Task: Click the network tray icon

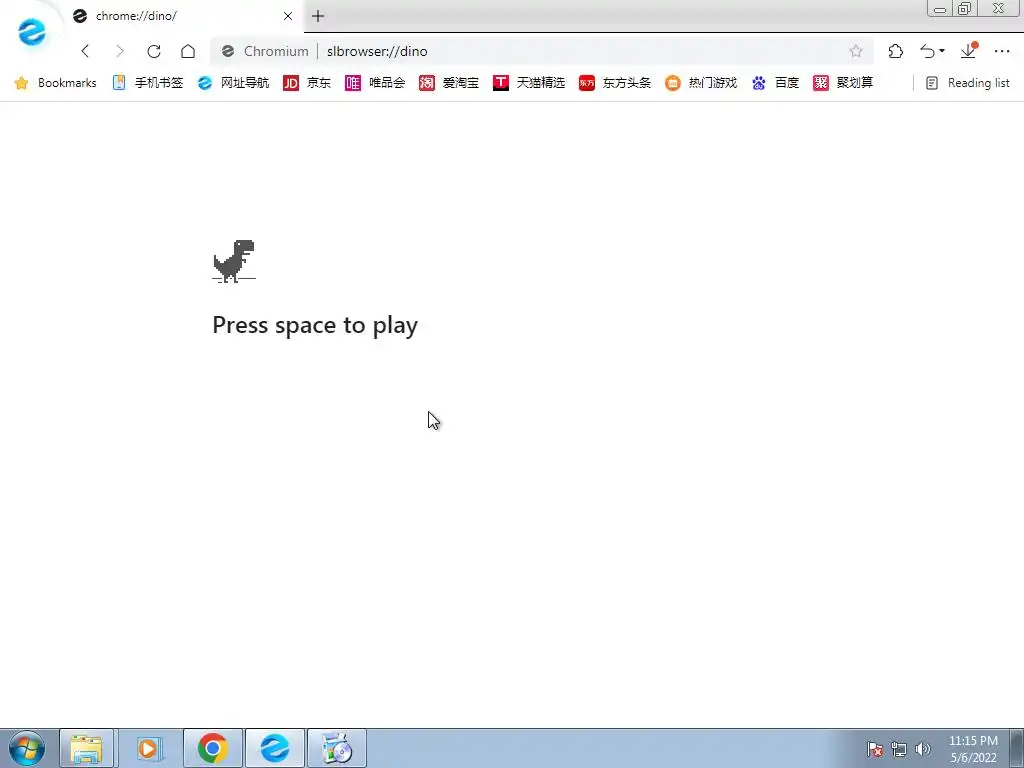Action: (x=899, y=749)
